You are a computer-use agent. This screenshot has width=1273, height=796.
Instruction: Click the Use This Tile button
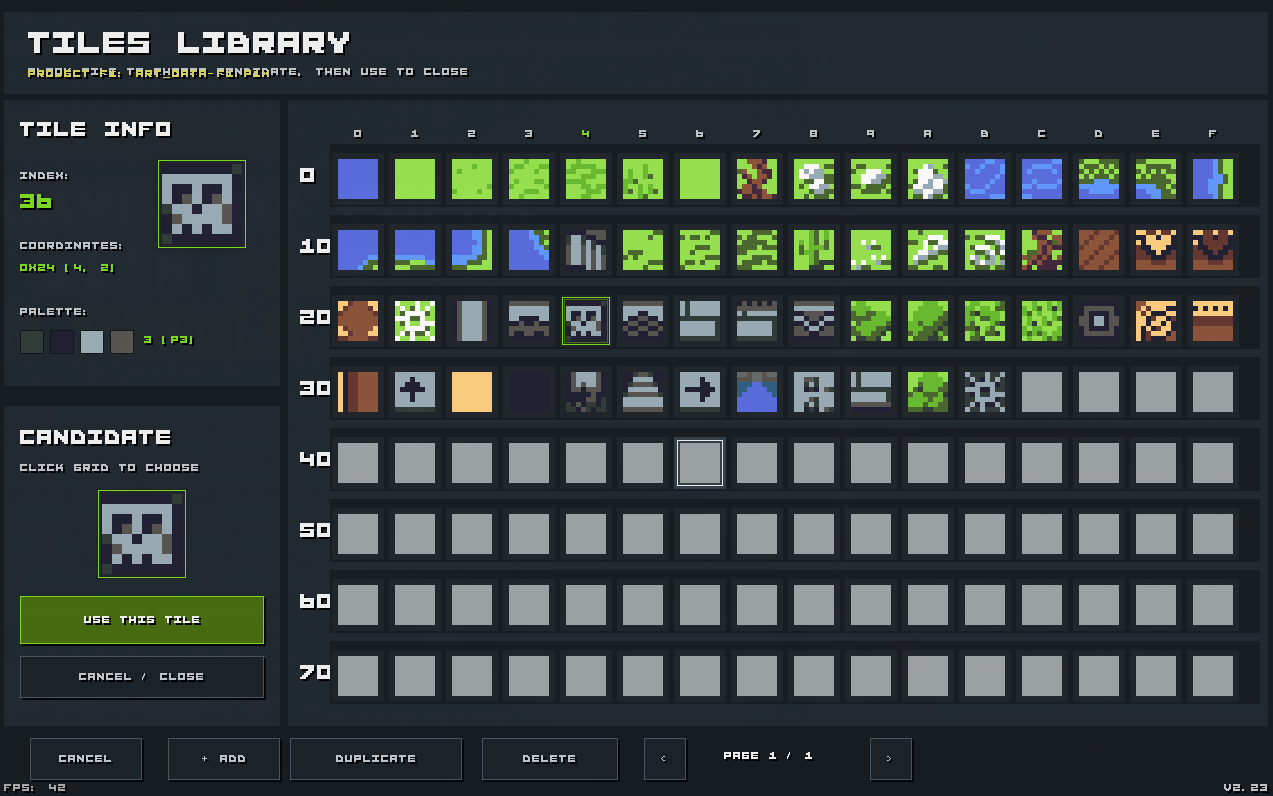click(142, 620)
